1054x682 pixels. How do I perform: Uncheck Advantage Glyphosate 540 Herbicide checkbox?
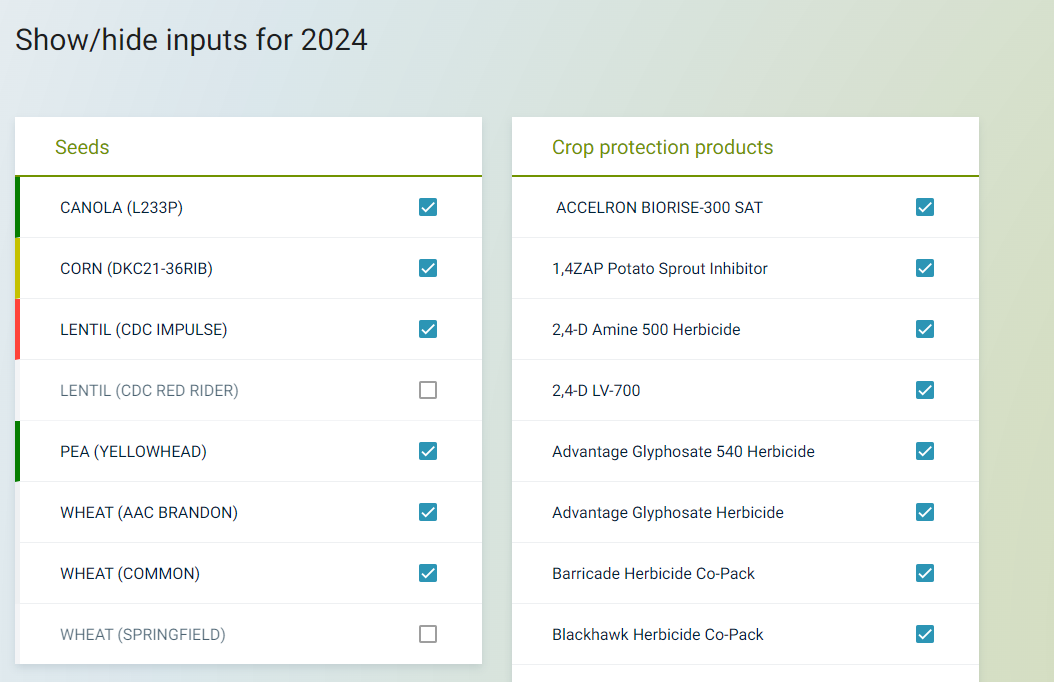point(925,451)
